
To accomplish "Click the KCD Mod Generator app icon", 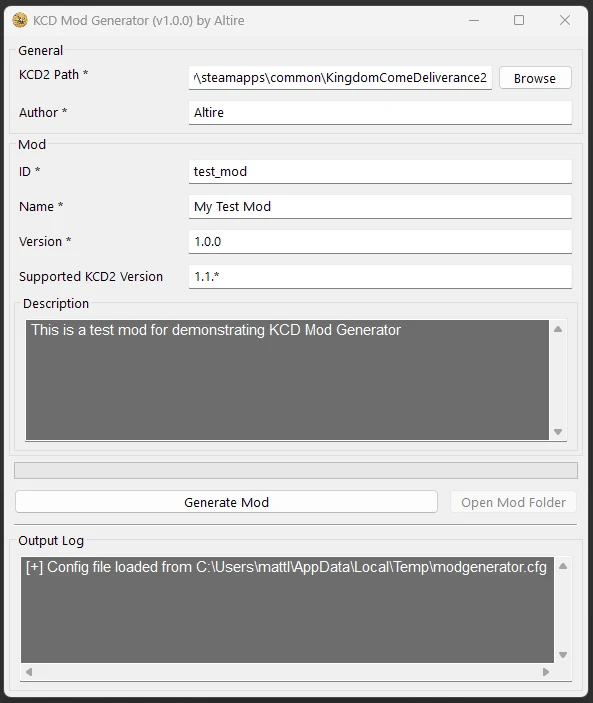I will [20, 20].
